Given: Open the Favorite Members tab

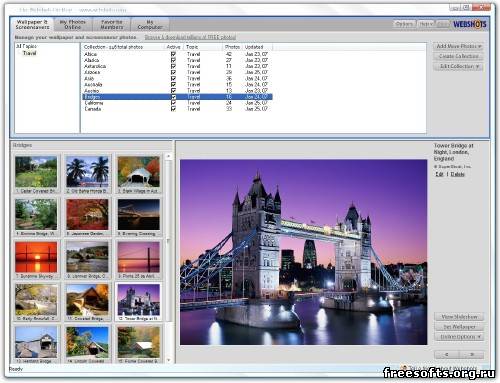Looking at the screenshot, I should [112, 24].
